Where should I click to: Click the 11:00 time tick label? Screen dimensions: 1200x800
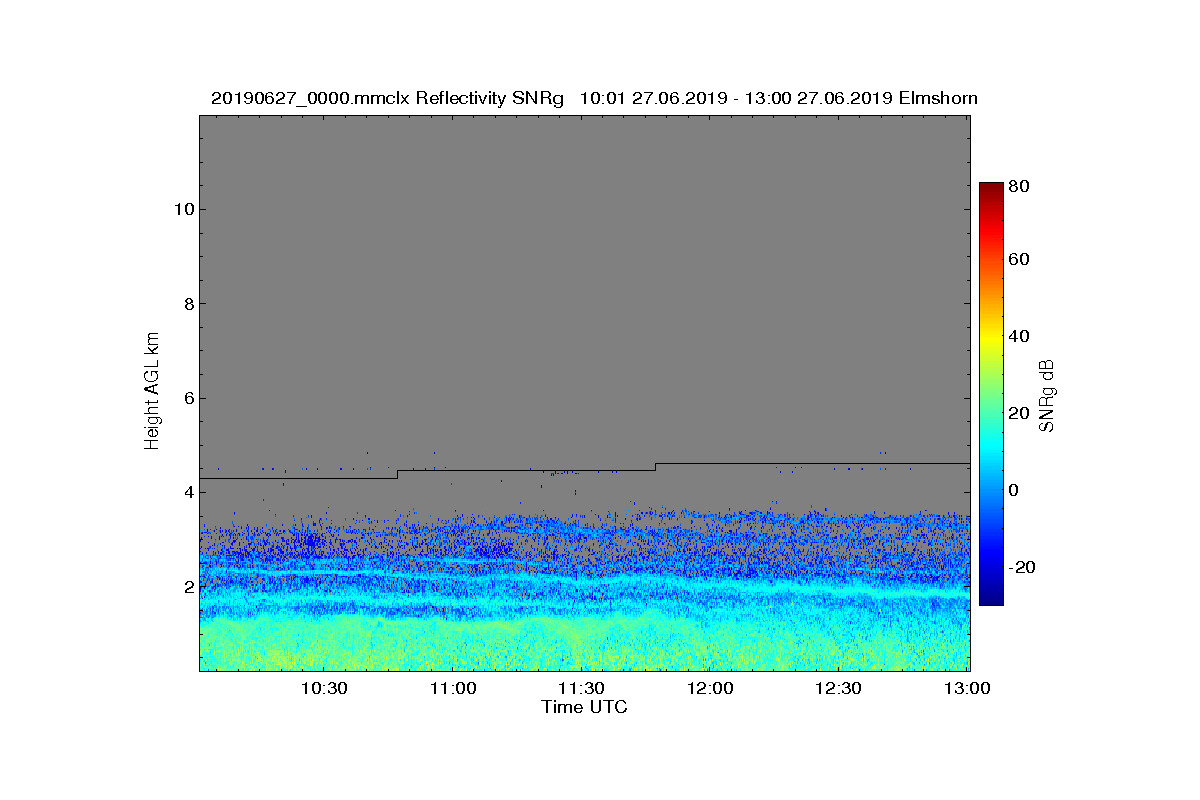[453, 689]
